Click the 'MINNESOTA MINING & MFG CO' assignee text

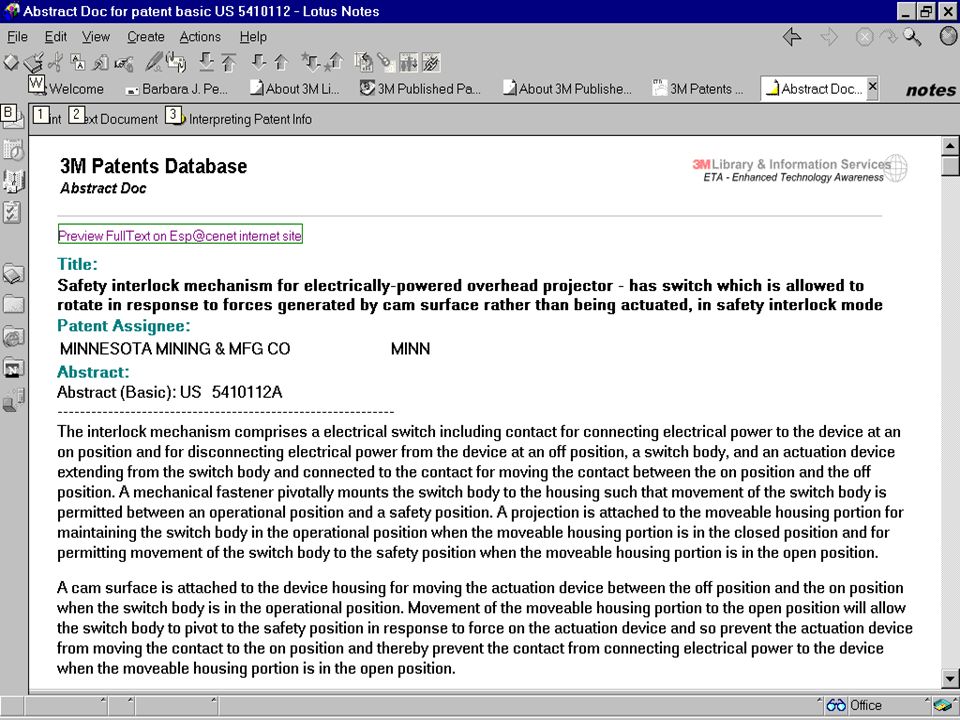pyautogui.click(x=175, y=349)
